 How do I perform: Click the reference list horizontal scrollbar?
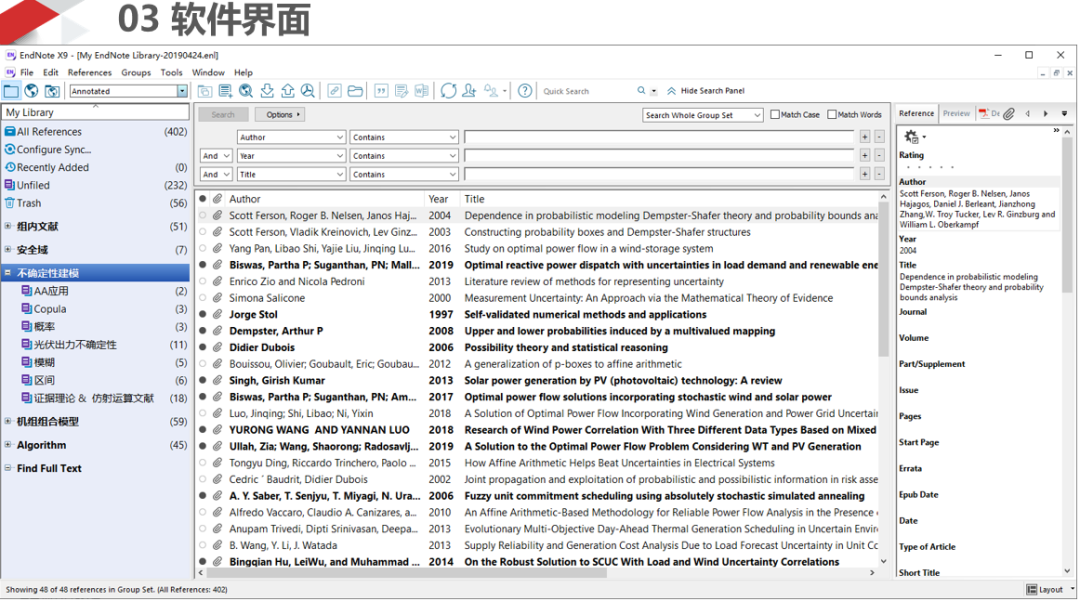(406, 573)
